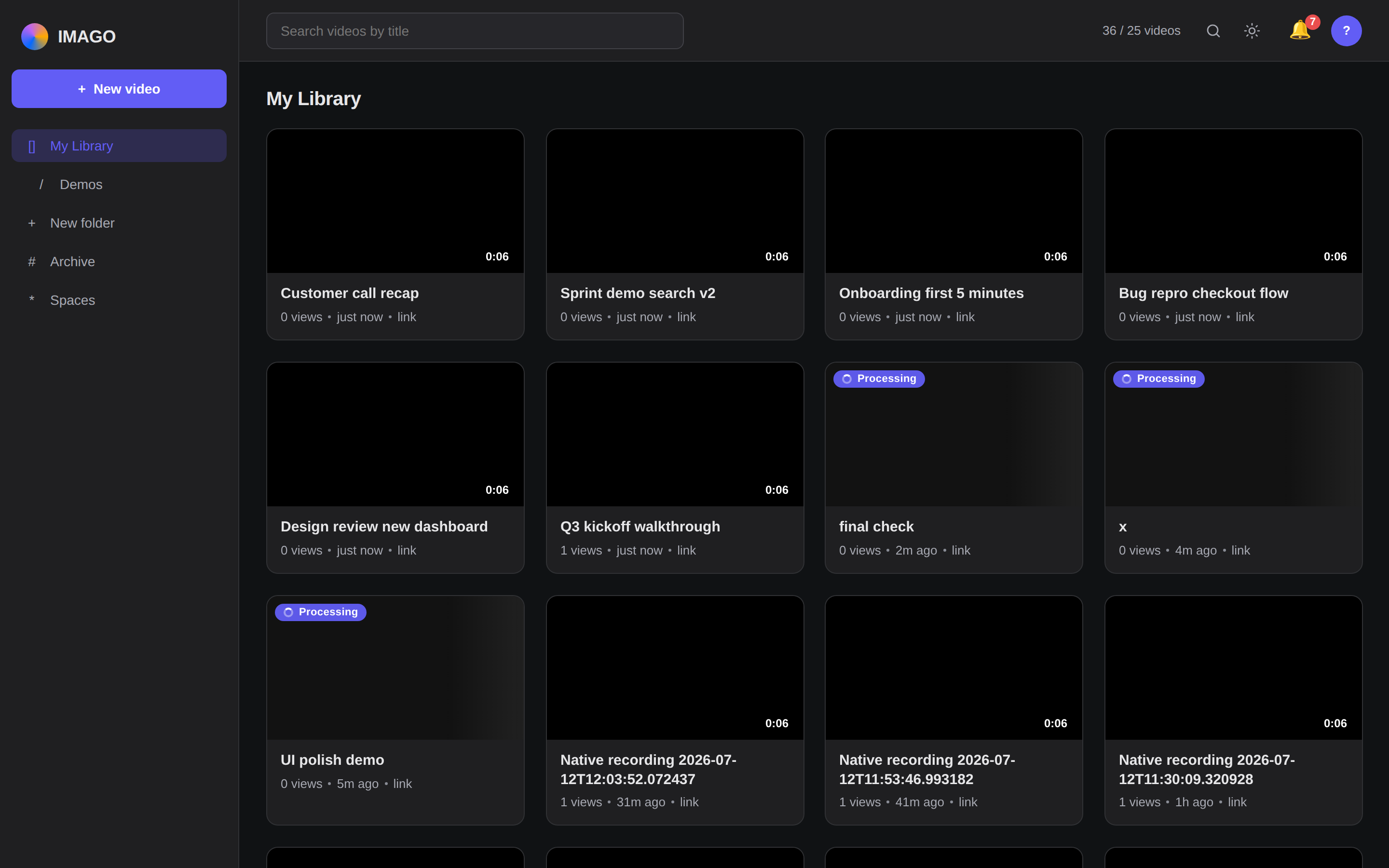Copy link for the 1h ago native recording

(x=1237, y=802)
